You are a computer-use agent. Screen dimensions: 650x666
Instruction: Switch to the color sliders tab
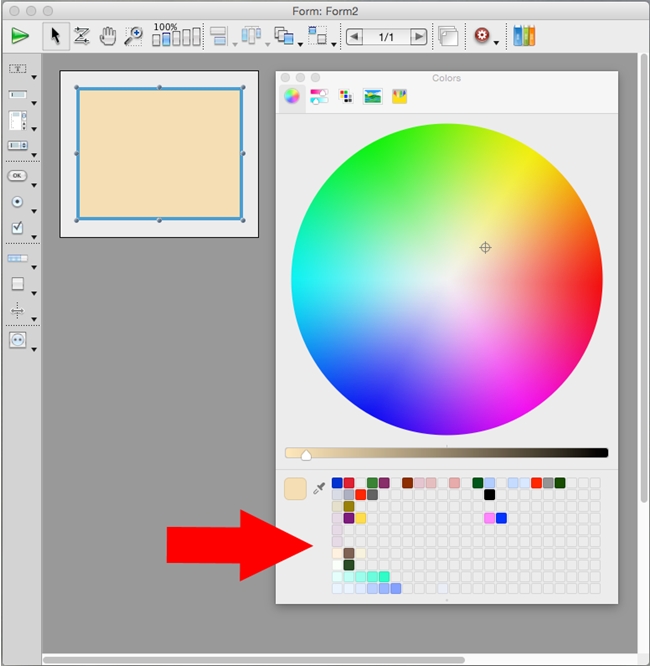(x=319, y=96)
